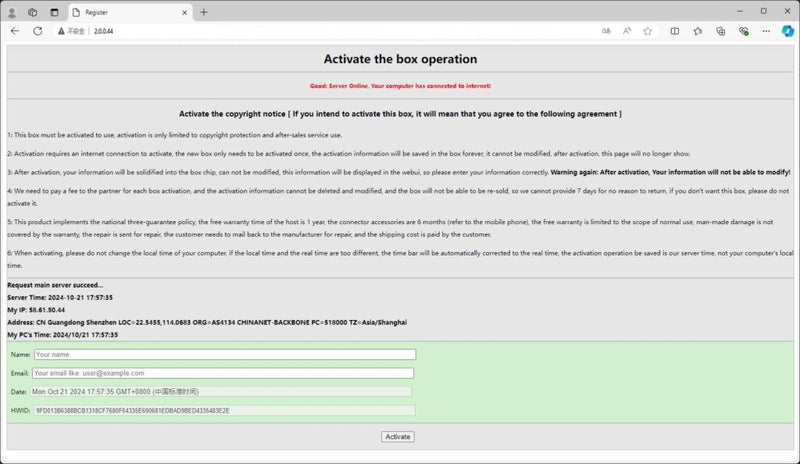Open the Copilot sidebar icon

point(788,31)
